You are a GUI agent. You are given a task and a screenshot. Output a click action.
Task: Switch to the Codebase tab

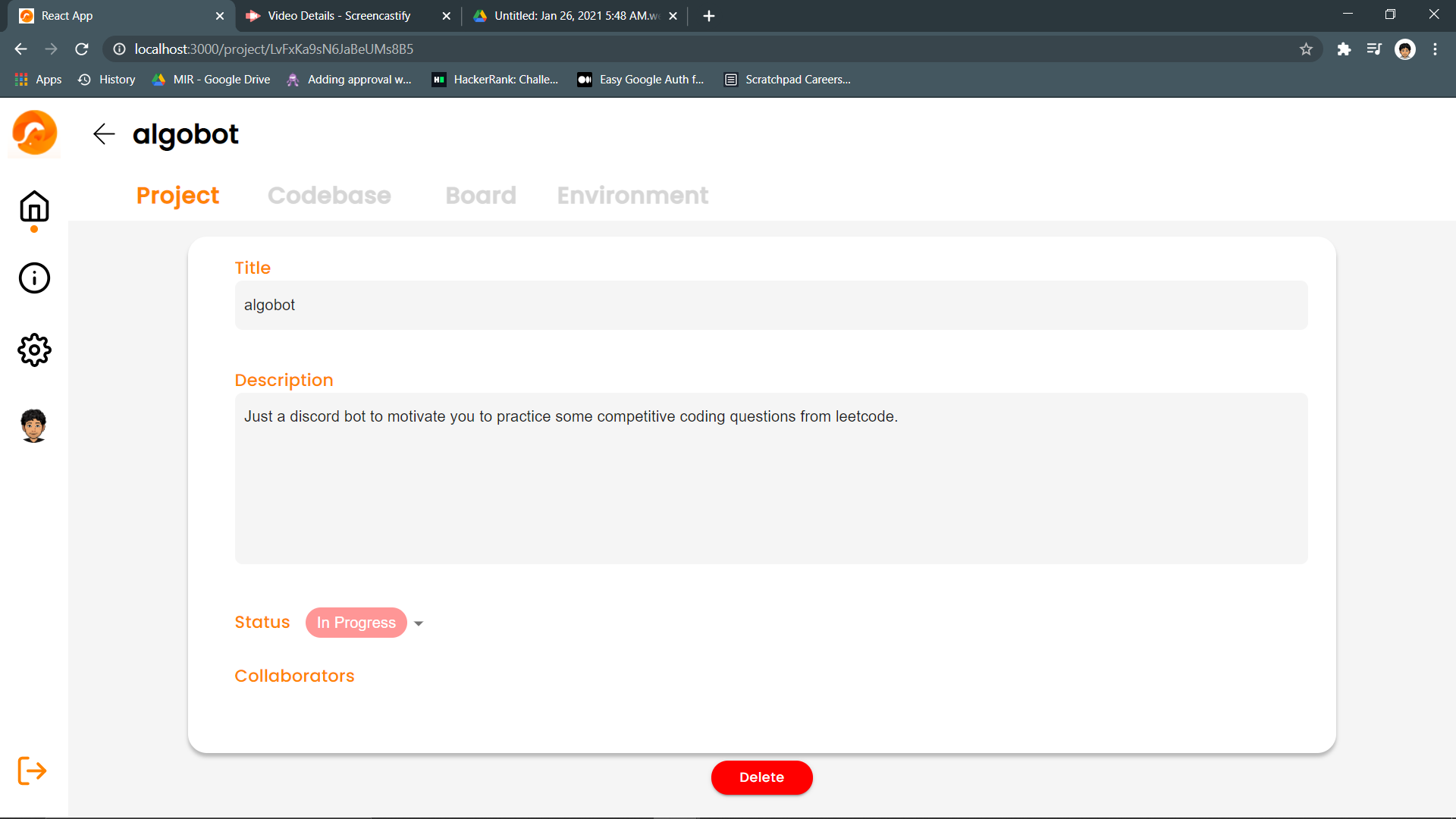click(329, 196)
